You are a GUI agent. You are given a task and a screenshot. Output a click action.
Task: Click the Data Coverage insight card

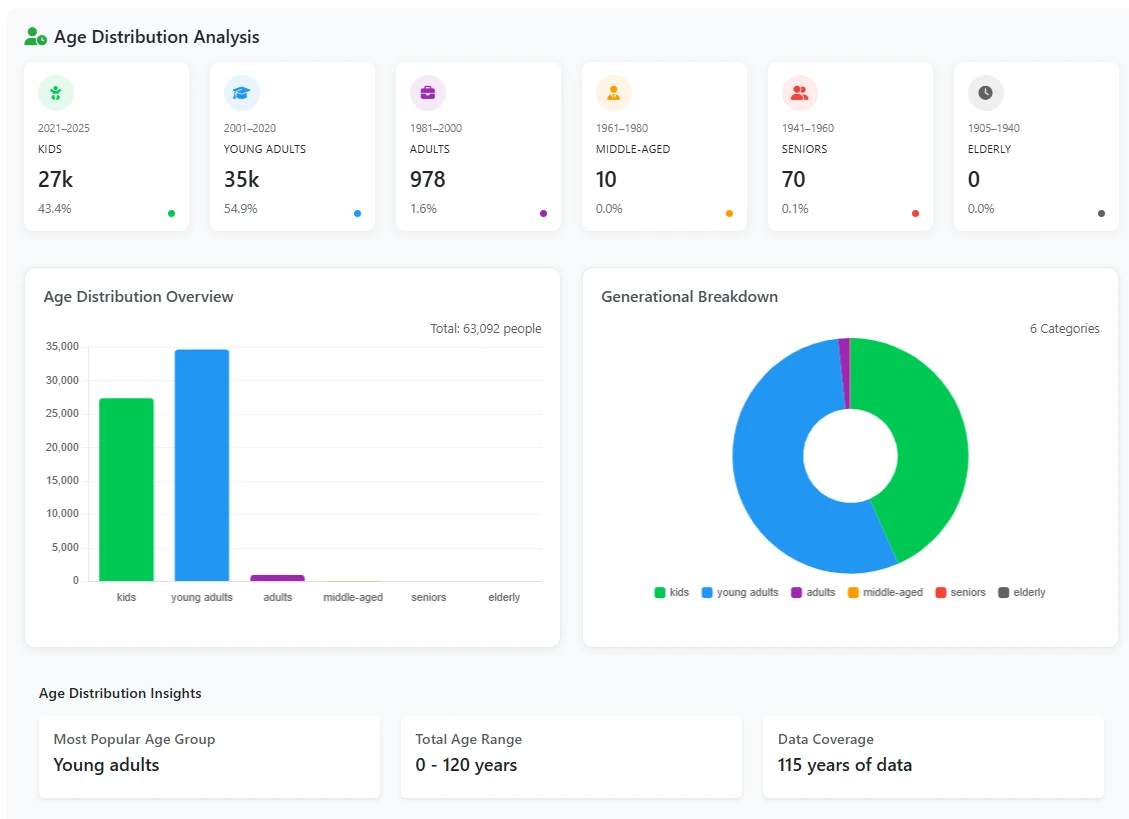pyautogui.click(x=933, y=756)
